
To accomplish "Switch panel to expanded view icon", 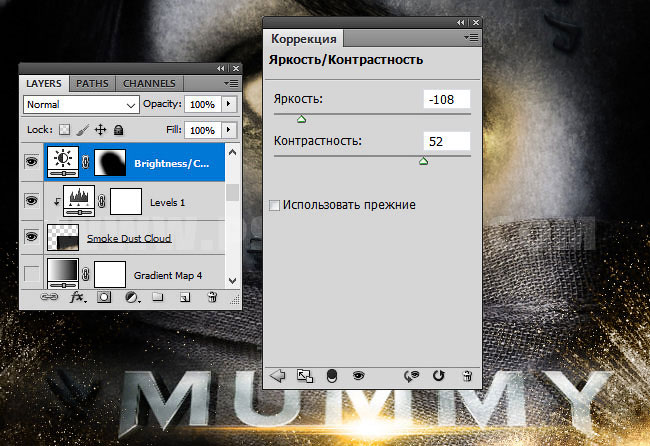I will coord(305,376).
